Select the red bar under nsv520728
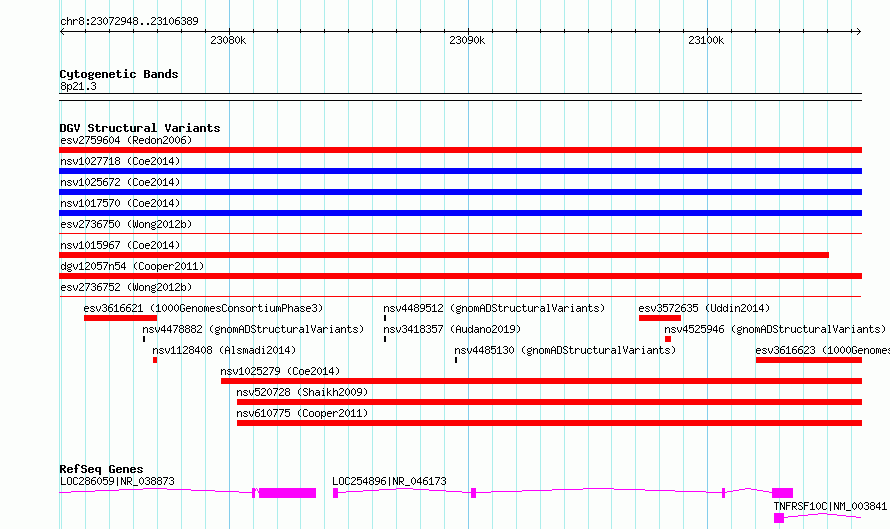The image size is (890, 529). (x=549, y=402)
